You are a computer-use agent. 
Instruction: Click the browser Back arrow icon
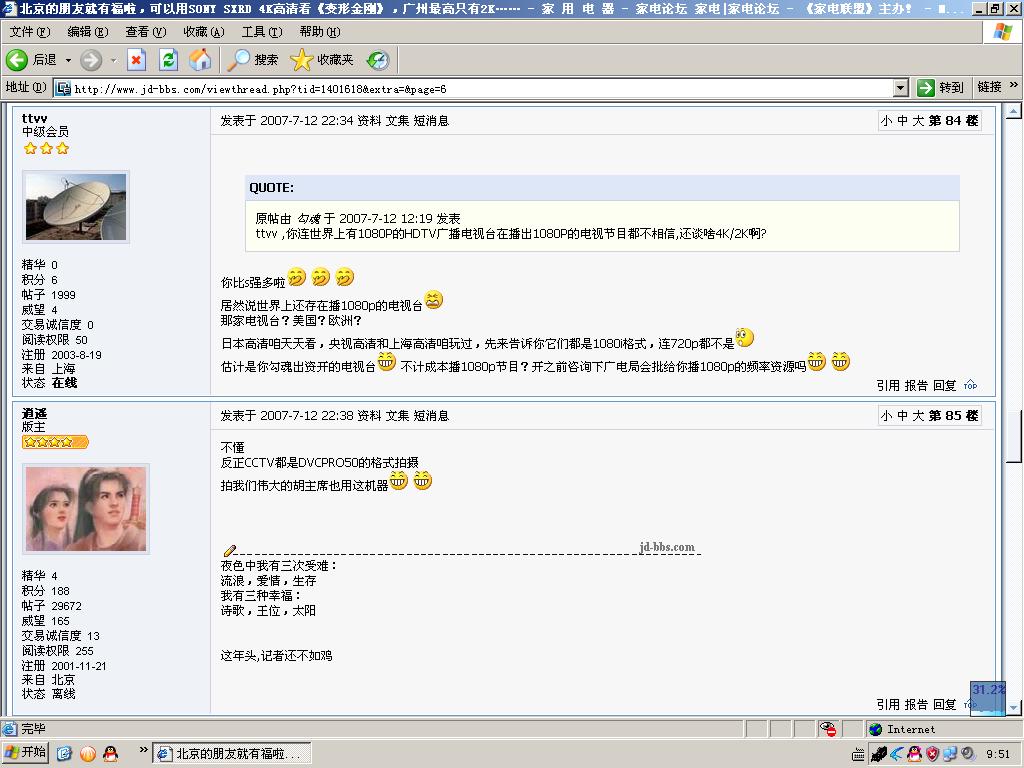pyautogui.click(x=17, y=60)
